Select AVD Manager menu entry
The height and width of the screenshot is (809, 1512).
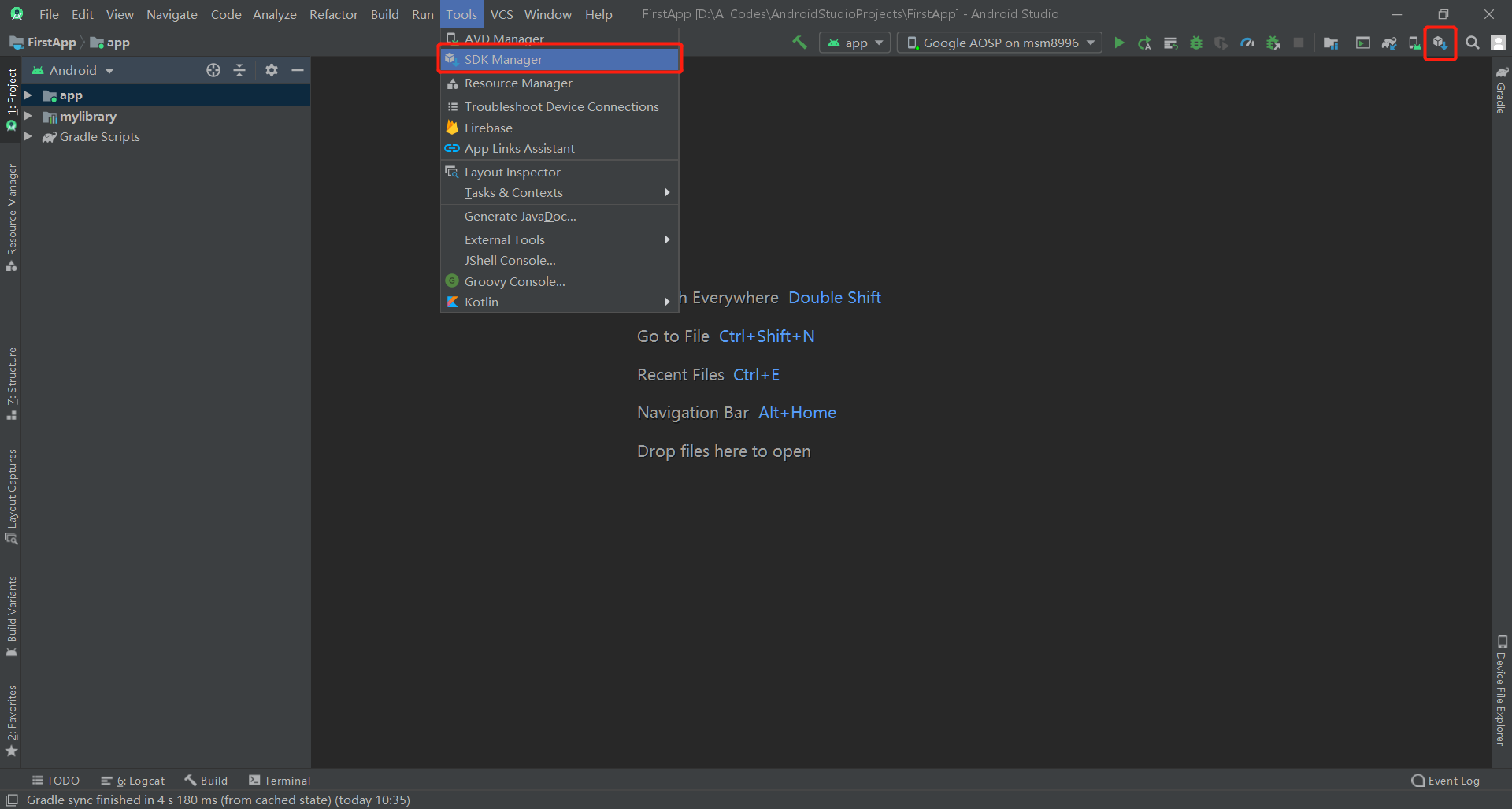(x=559, y=39)
